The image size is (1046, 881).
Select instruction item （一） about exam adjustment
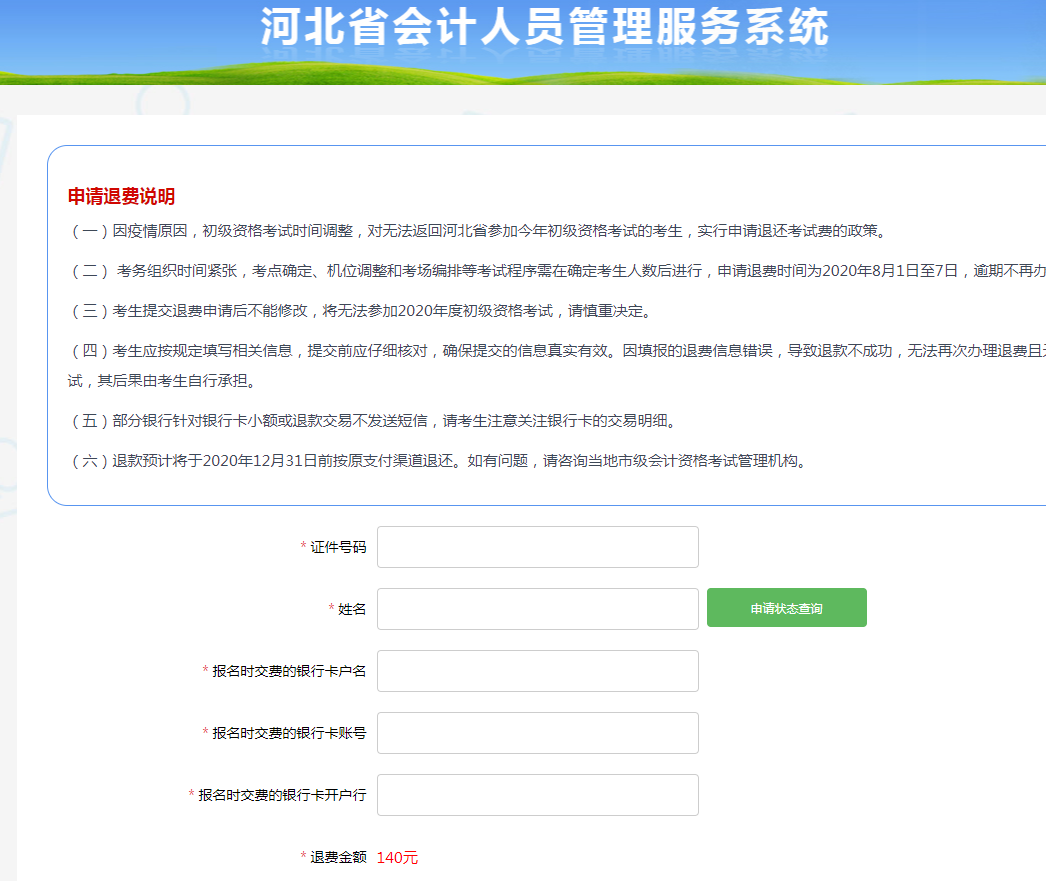pyautogui.click(x=400, y=230)
